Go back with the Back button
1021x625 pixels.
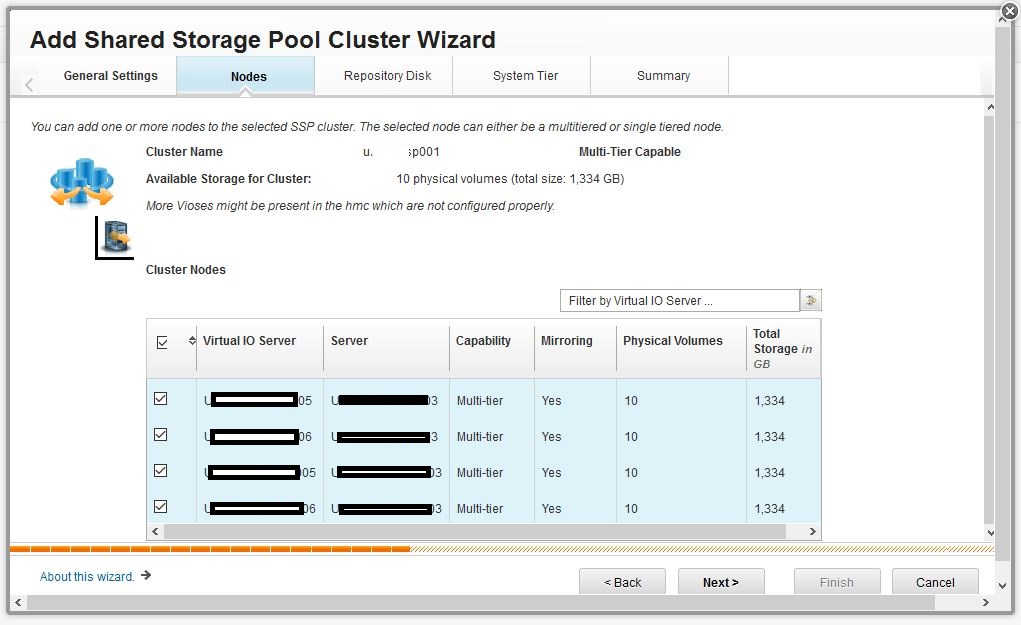pos(622,582)
